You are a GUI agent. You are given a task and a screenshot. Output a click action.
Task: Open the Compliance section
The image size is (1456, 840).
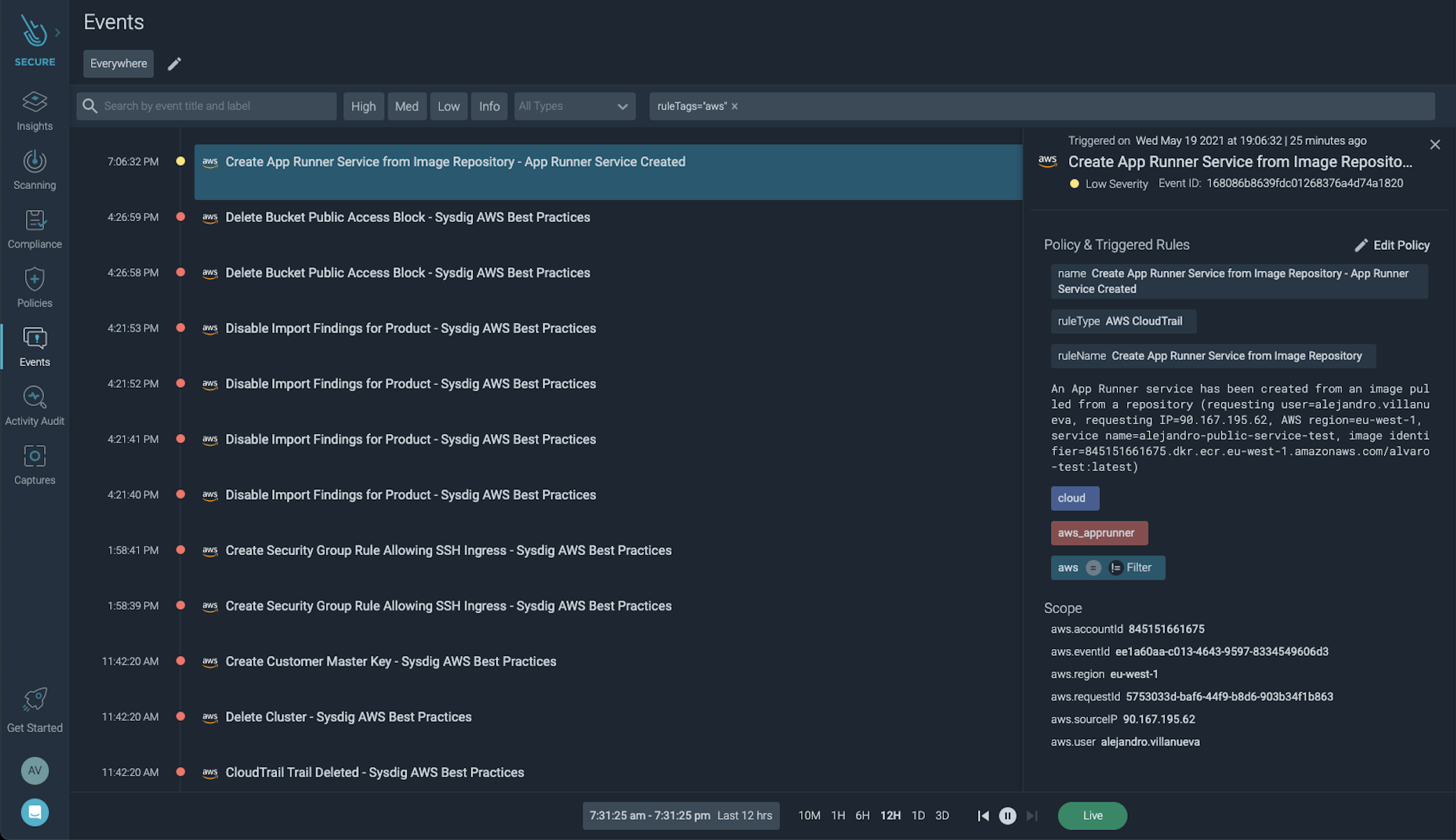coord(34,229)
